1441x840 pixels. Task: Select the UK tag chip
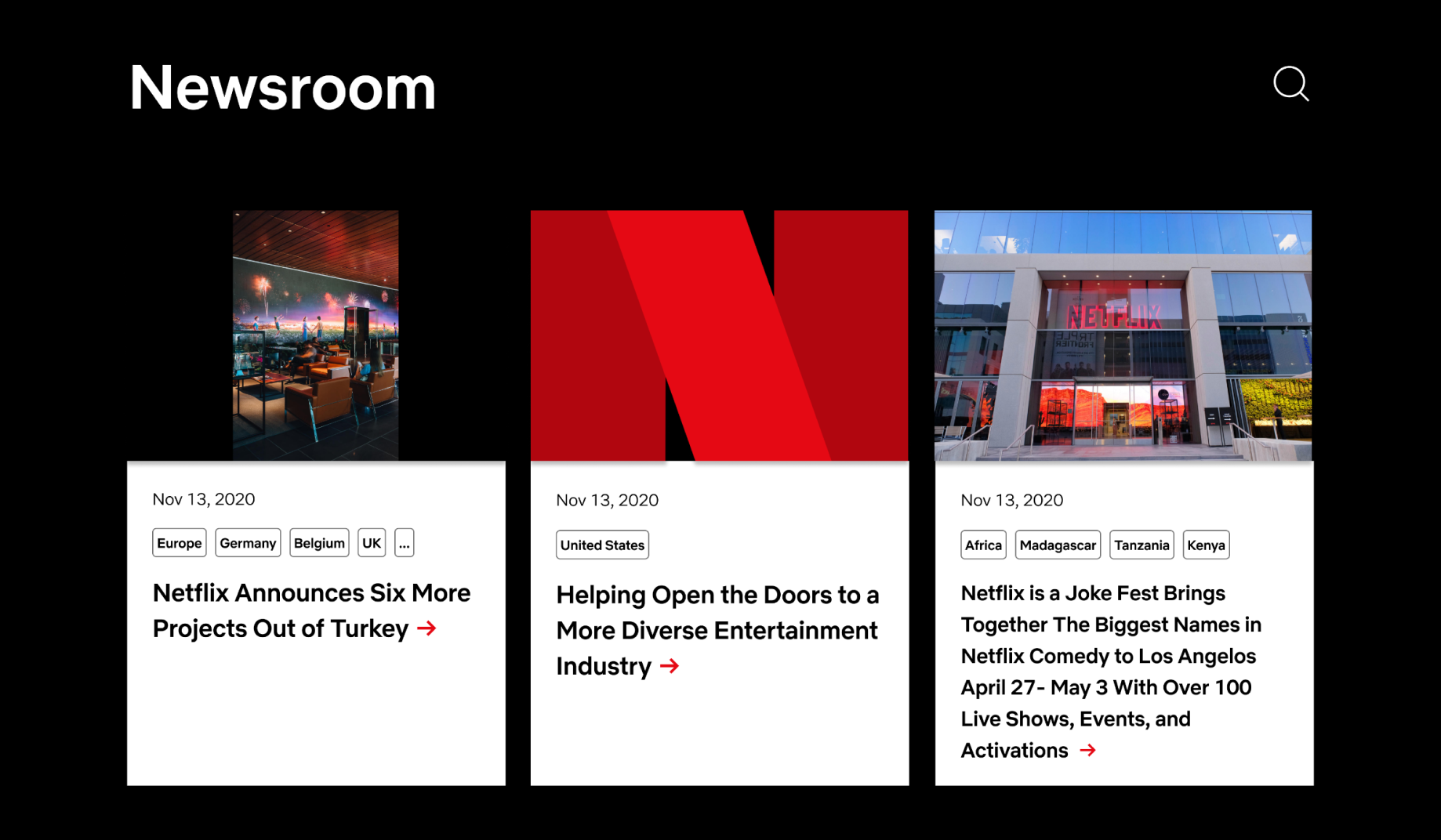click(371, 542)
